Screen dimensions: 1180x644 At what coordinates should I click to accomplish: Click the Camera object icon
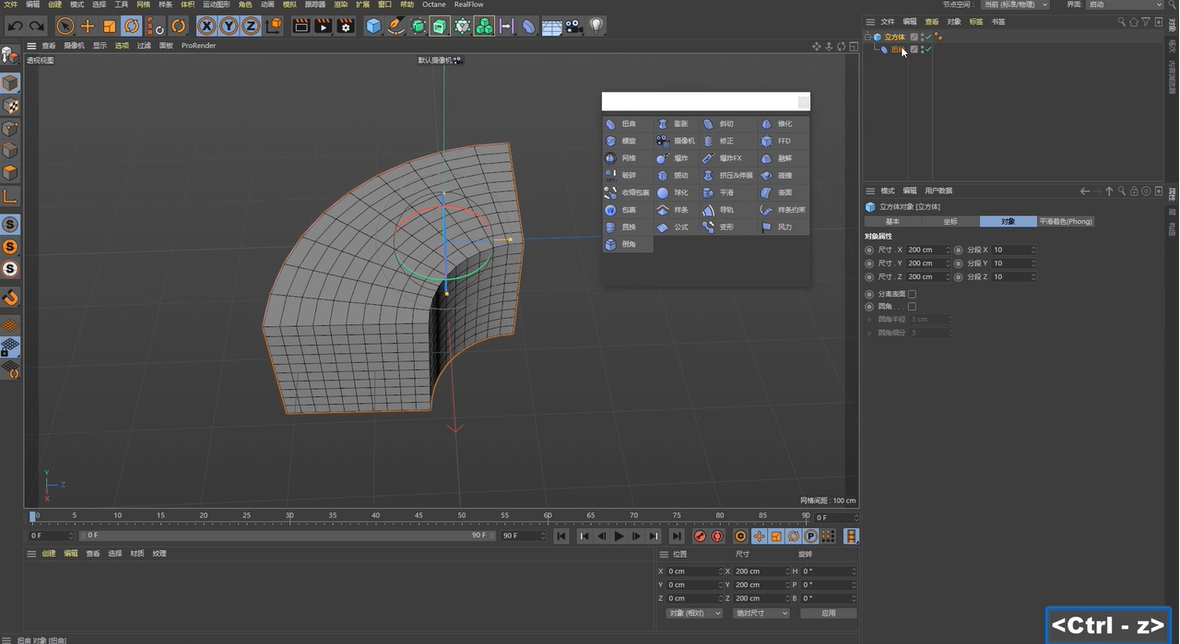click(573, 26)
